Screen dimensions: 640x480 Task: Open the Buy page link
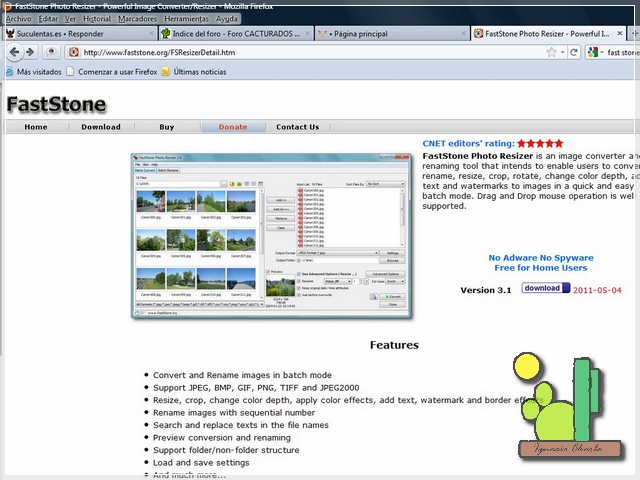click(167, 127)
